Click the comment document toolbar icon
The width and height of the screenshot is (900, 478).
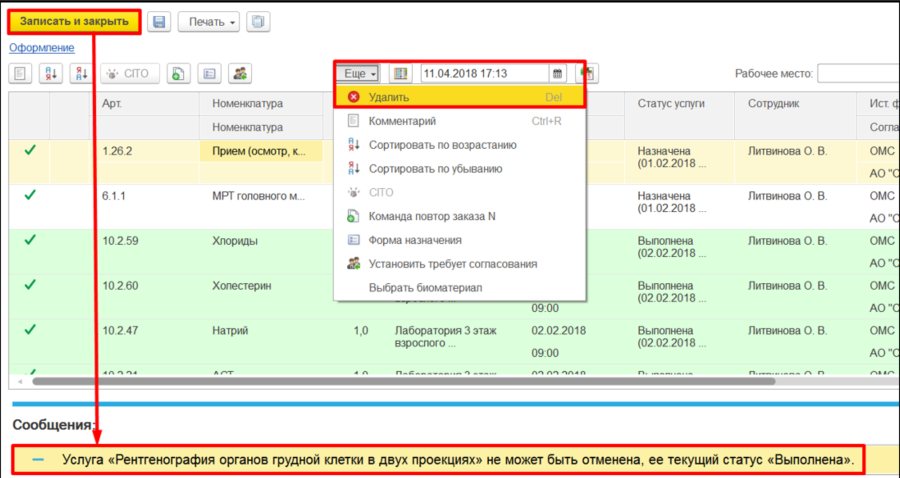(21, 73)
